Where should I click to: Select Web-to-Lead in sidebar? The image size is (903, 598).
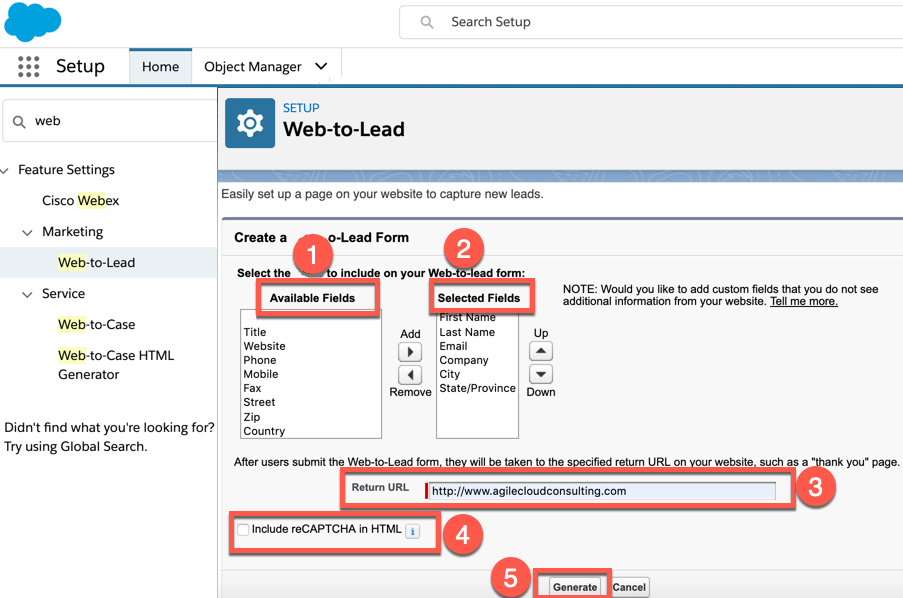tap(97, 263)
